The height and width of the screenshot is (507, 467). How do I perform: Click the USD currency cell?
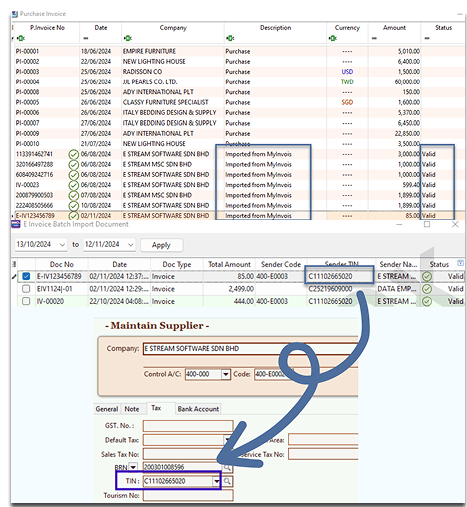pos(347,72)
